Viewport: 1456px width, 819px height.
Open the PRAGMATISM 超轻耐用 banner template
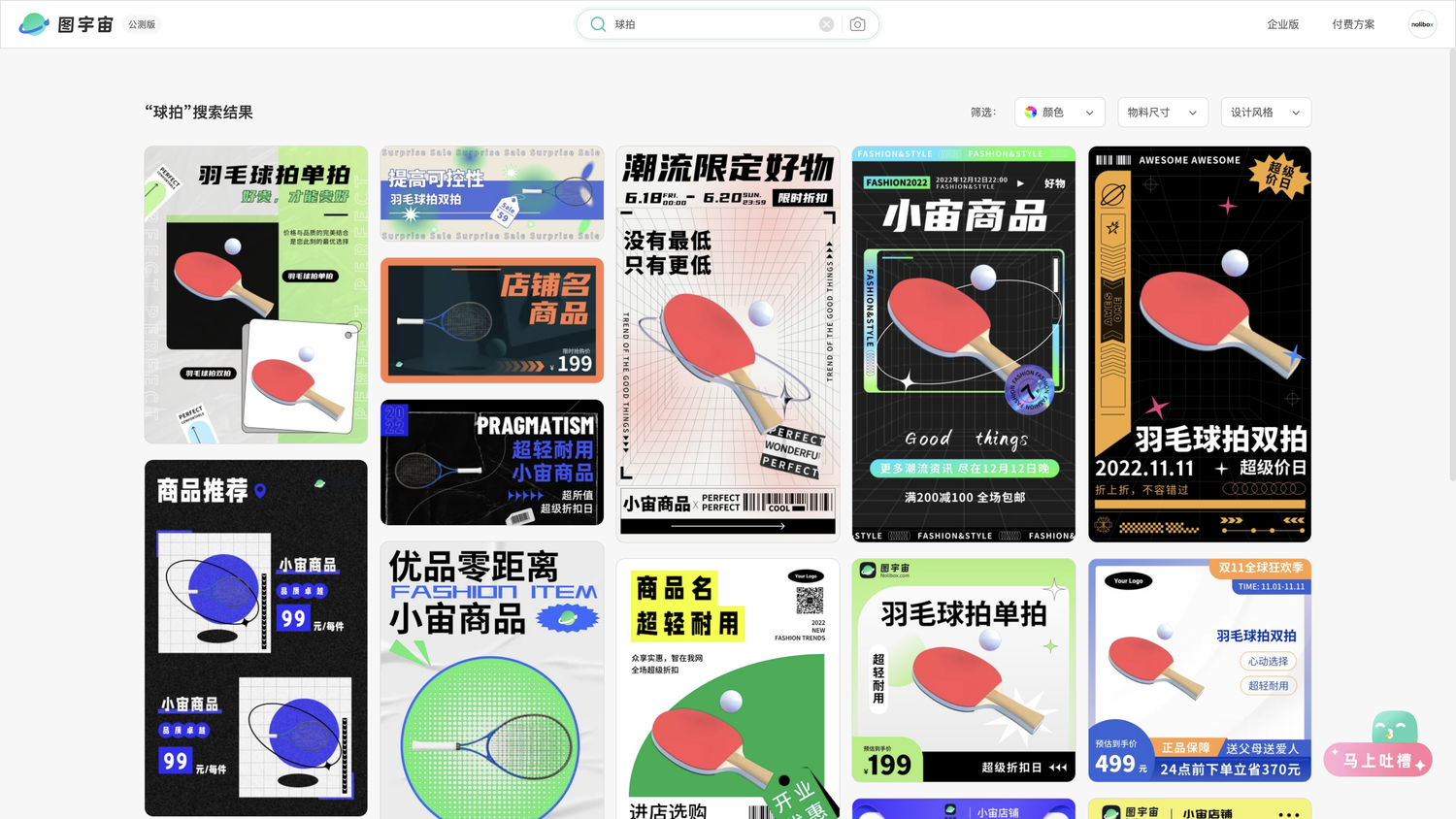492,463
